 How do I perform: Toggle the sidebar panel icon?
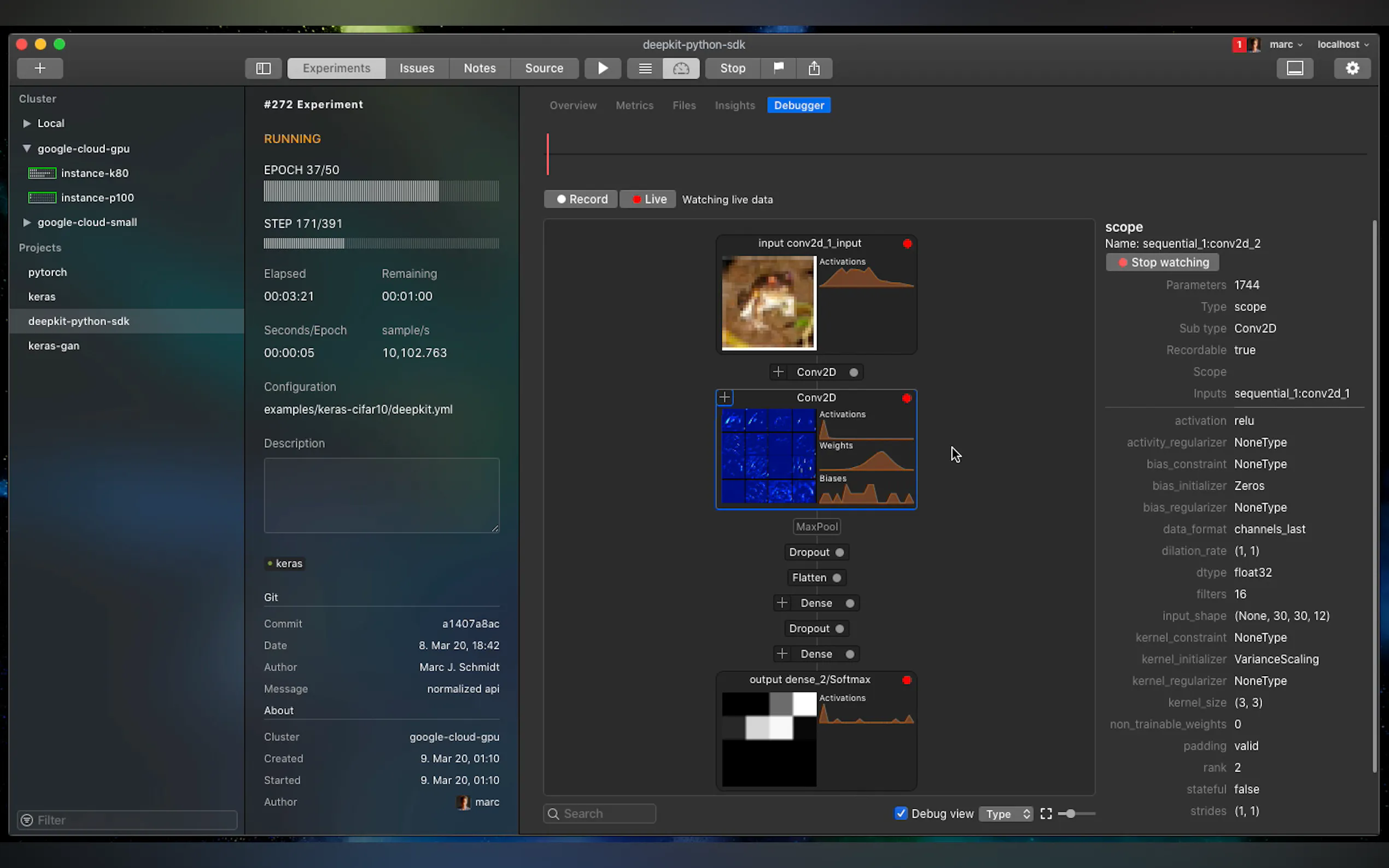263,68
